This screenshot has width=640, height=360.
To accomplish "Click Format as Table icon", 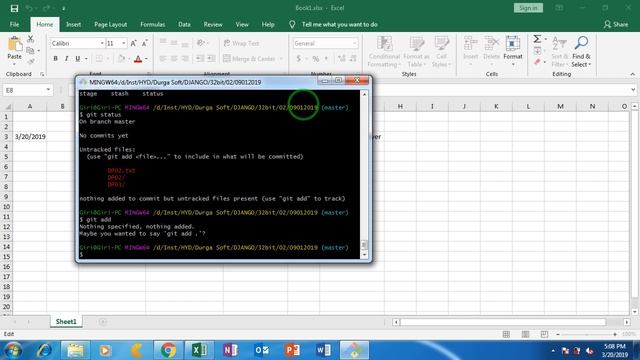I will click(416, 43).
